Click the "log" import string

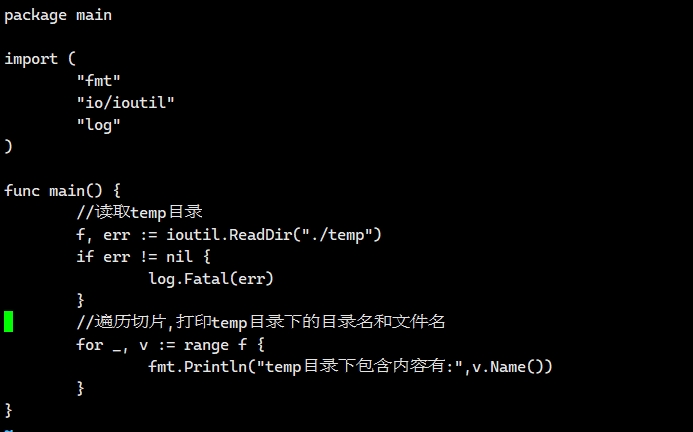(x=98, y=124)
